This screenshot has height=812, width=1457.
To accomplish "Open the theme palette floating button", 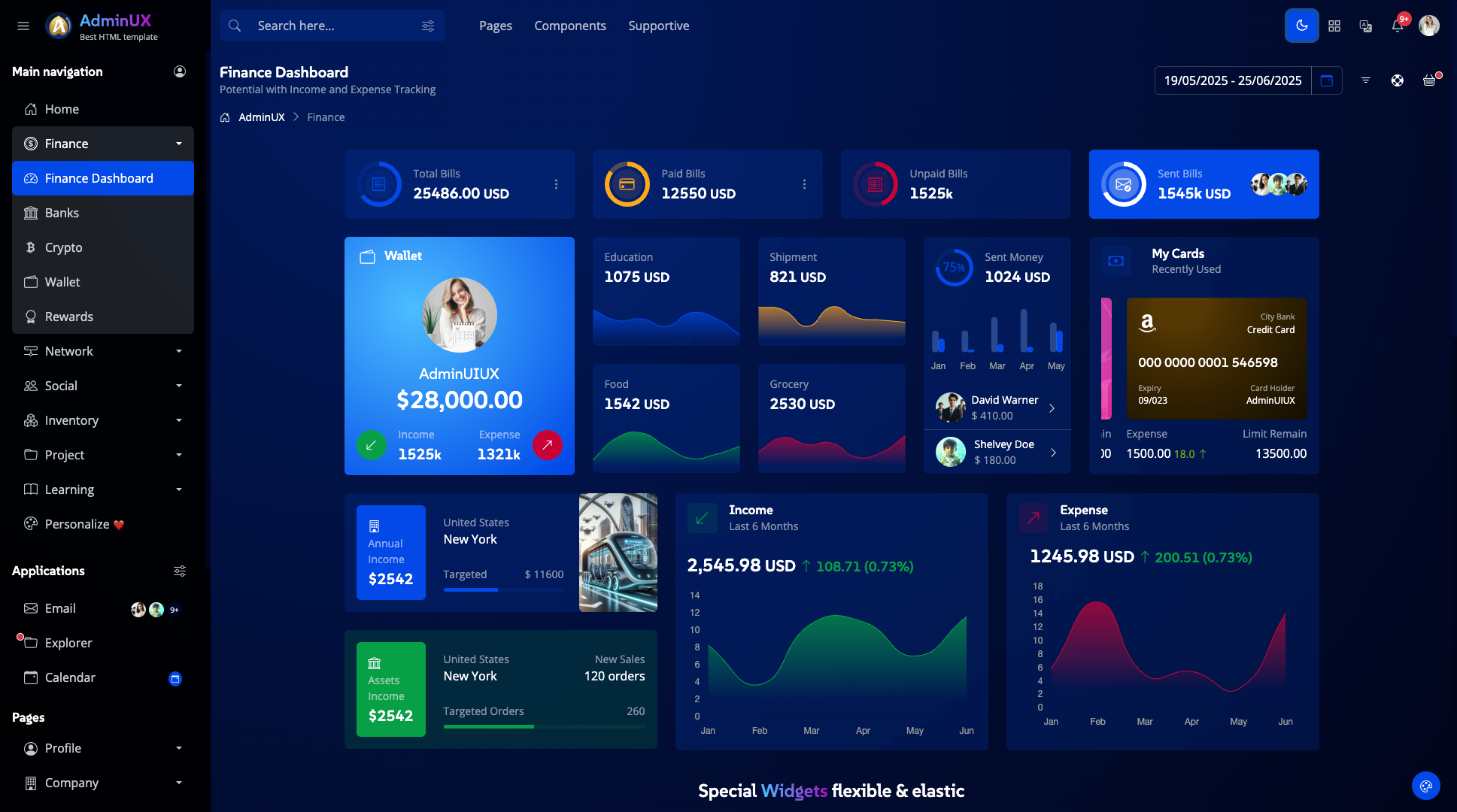I will tap(1425, 786).
